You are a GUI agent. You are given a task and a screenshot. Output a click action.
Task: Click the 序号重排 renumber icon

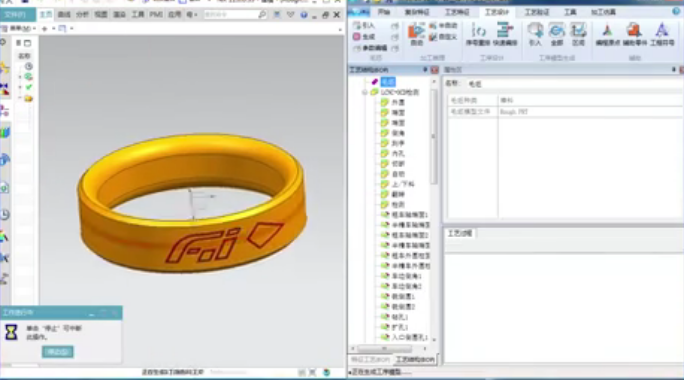coord(478,34)
